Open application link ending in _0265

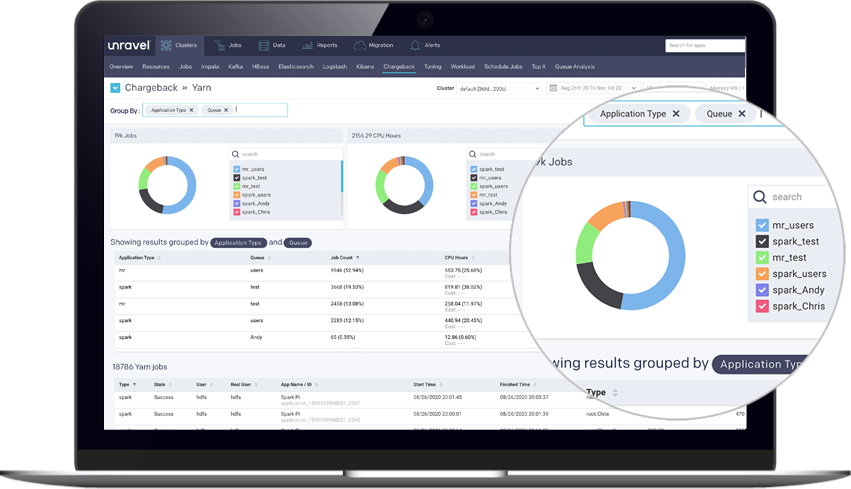click(320, 420)
